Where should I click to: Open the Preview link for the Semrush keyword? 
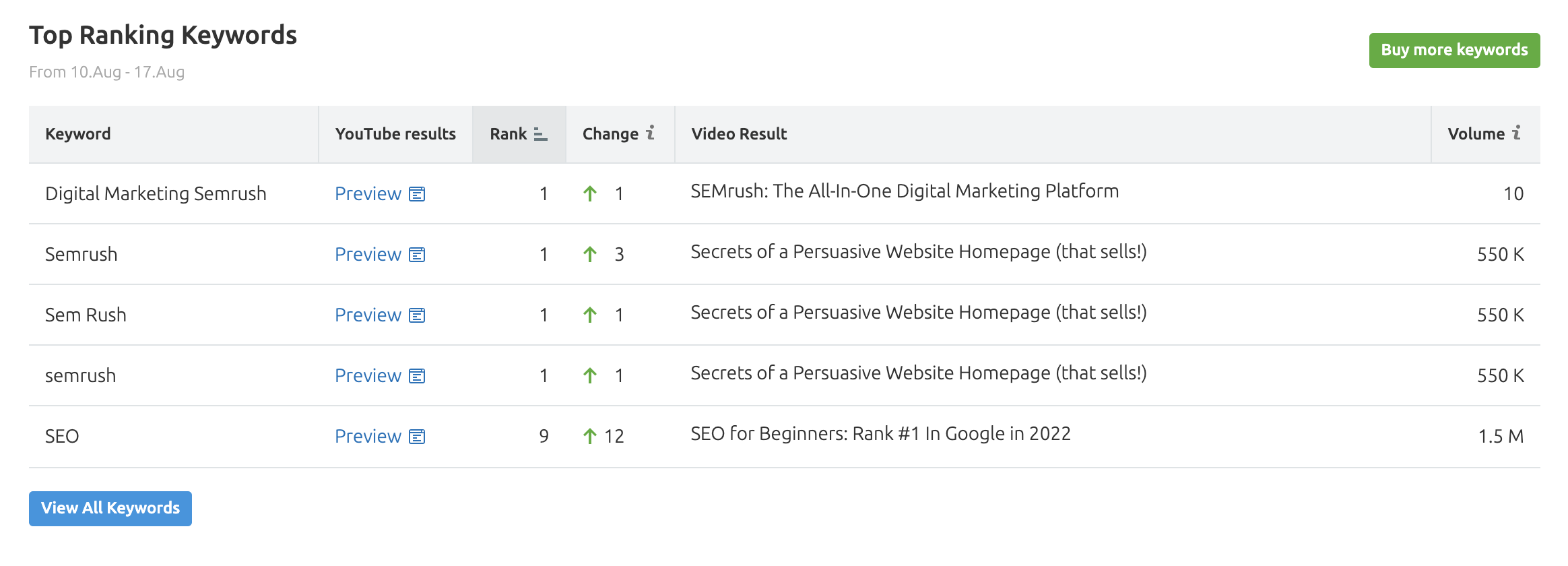pos(367,254)
